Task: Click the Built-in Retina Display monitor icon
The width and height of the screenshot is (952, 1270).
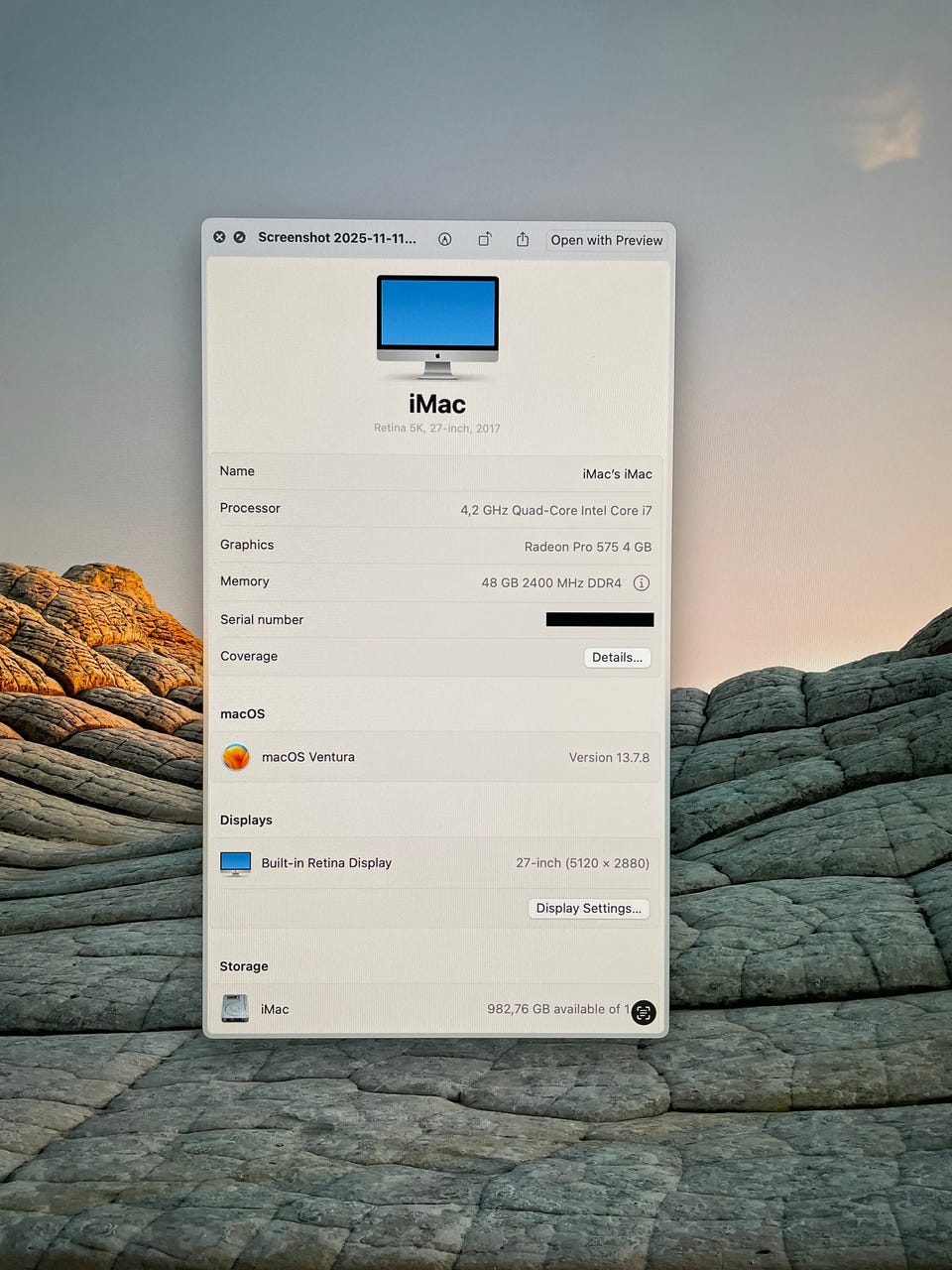Action: [x=235, y=863]
